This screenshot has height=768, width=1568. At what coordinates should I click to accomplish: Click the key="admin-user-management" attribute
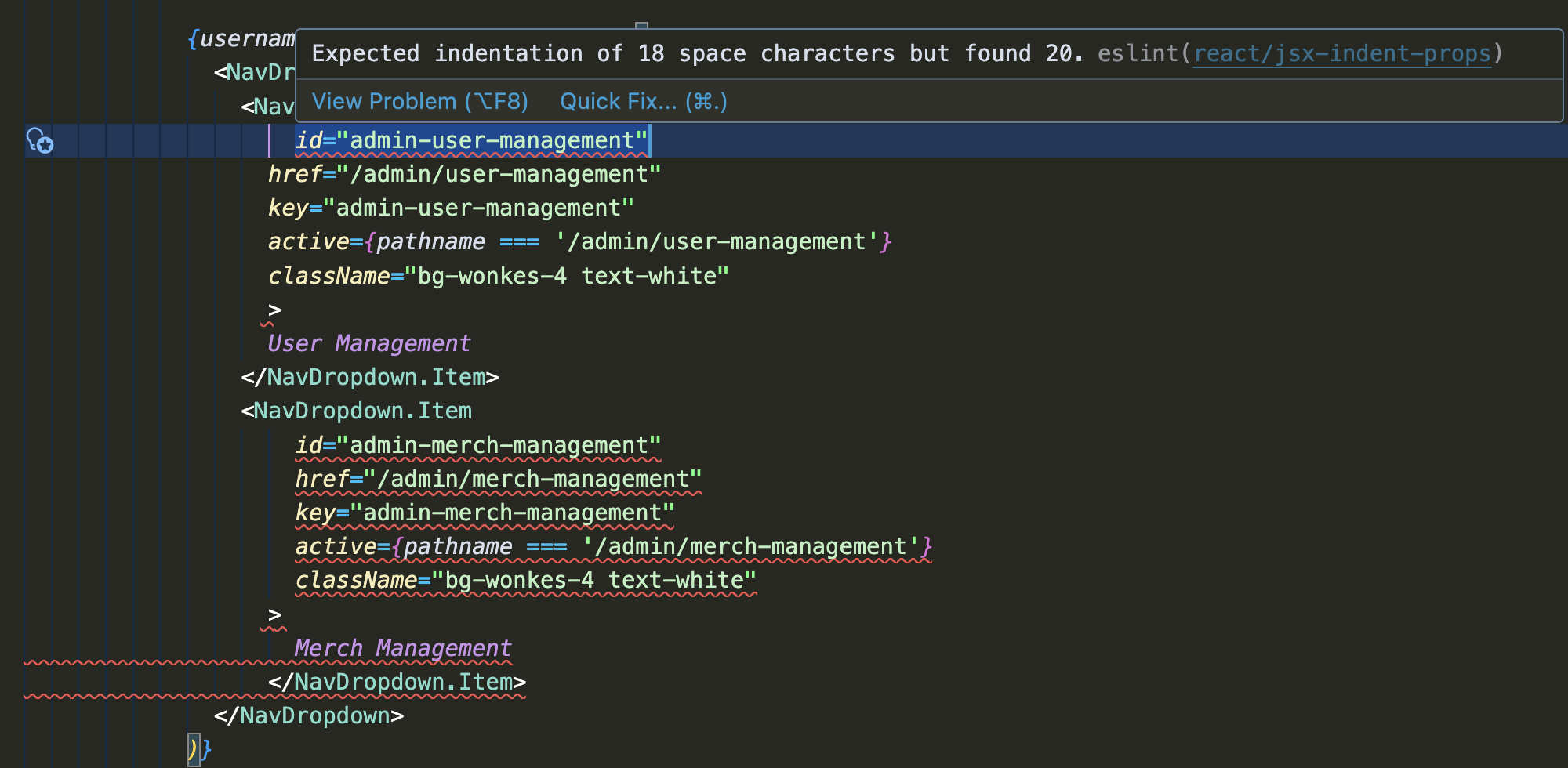[451, 208]
